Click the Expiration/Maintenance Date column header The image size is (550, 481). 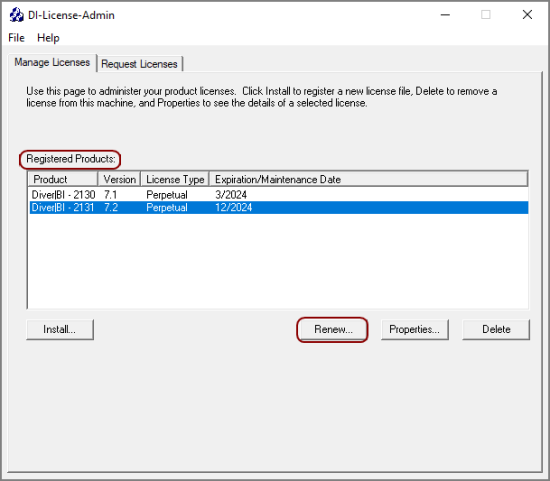369,179
